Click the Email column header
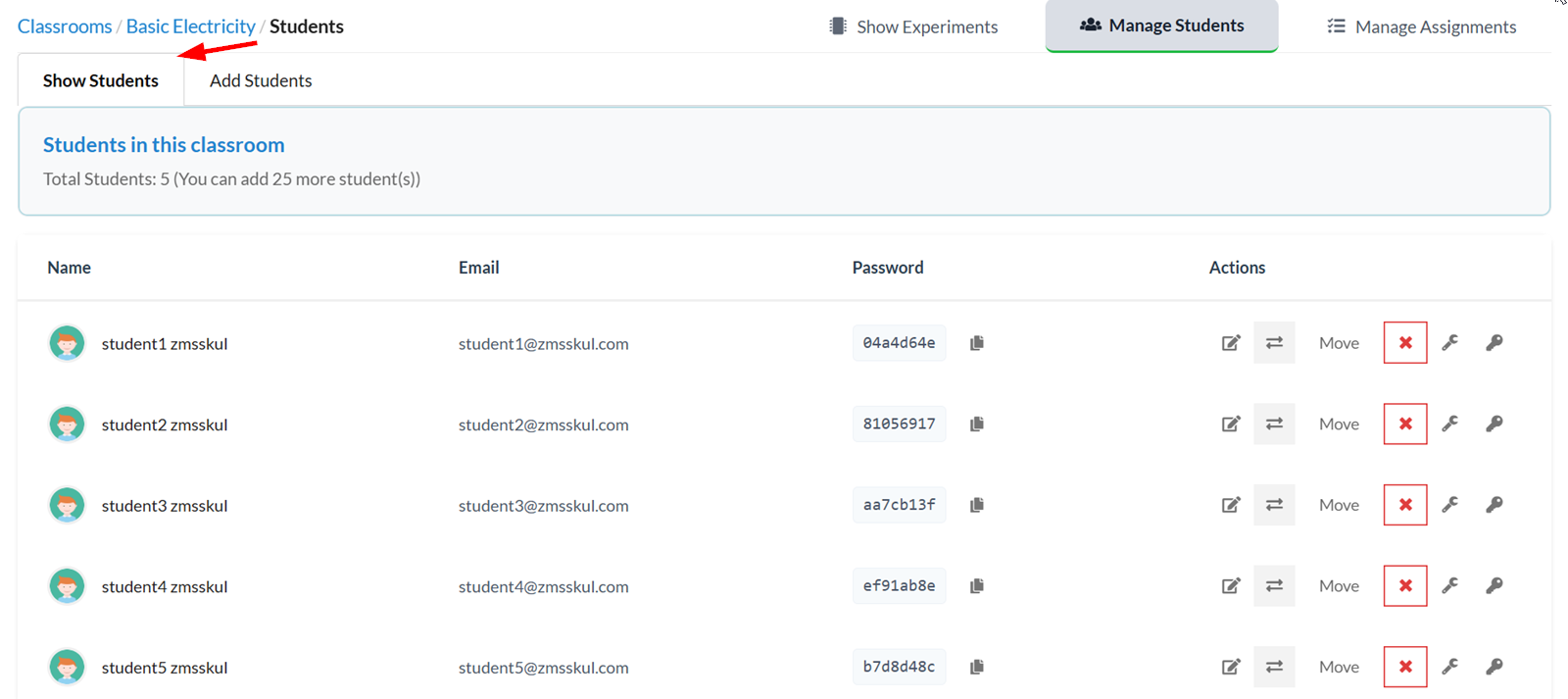Viewport: 1568px width, 699px height. click(x=479, y=268)
